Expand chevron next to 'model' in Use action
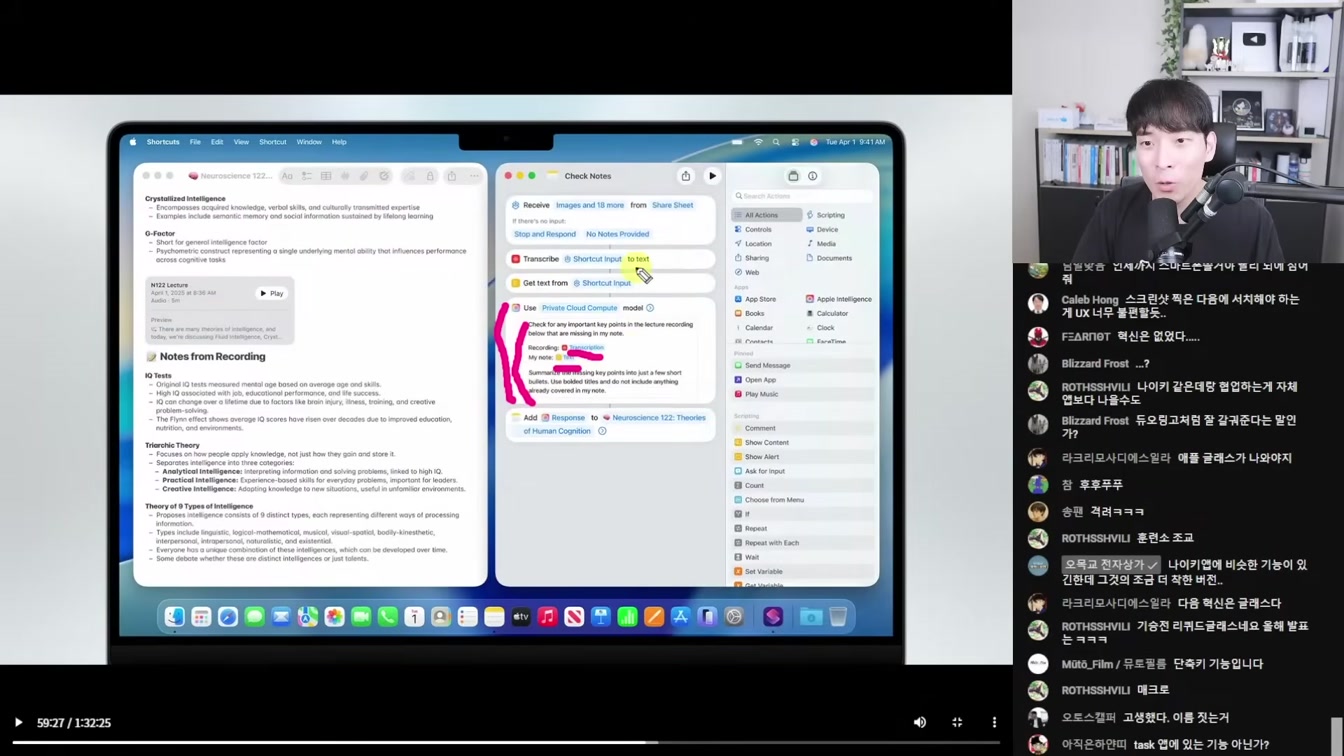This screenshot has height=756, width=1344. pos(650,308)
